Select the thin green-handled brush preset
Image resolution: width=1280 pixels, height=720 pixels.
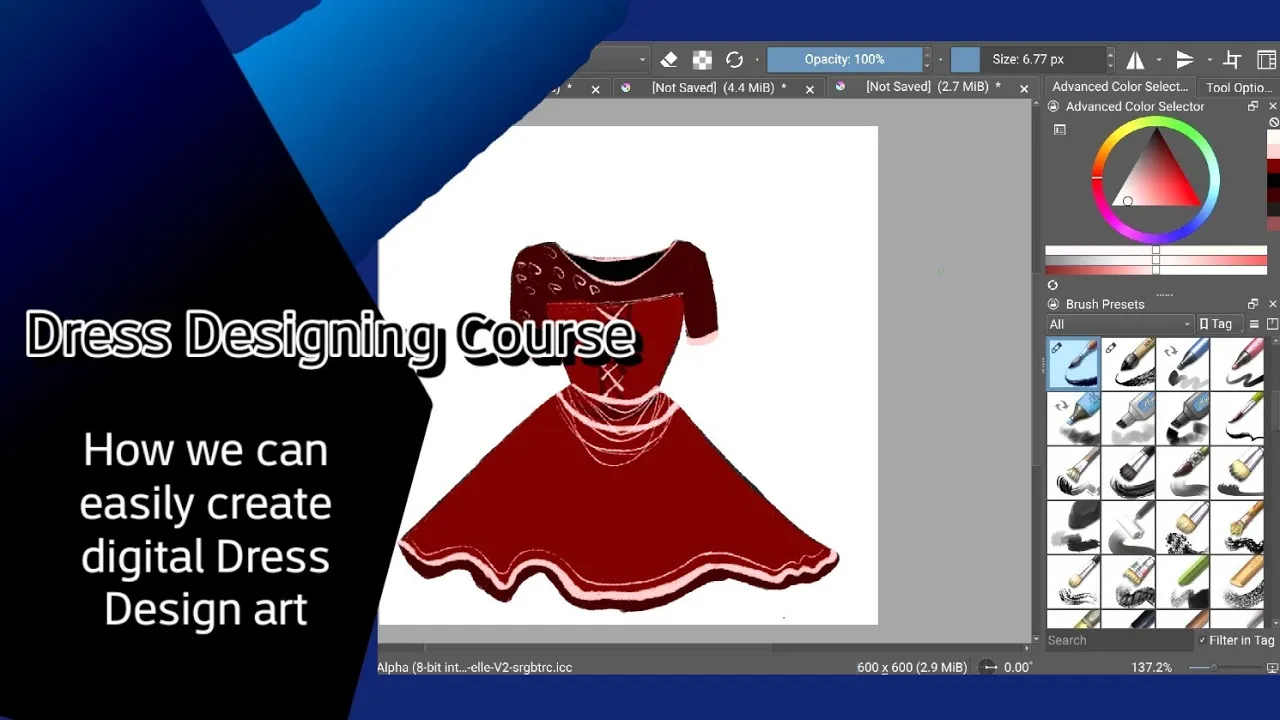[x=1238, y=418]
